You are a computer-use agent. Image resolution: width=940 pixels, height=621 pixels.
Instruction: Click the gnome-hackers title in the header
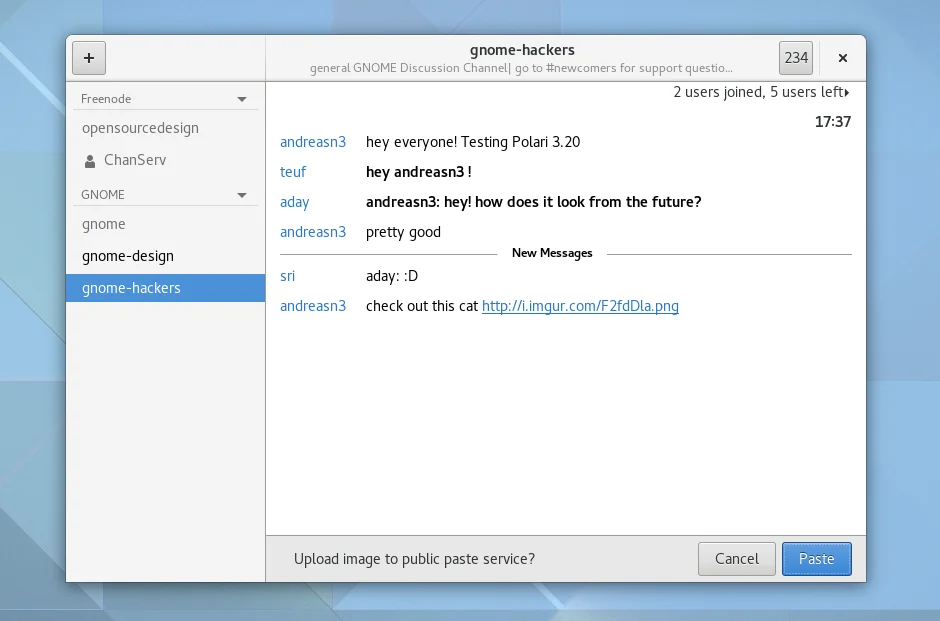pos(522,50)
